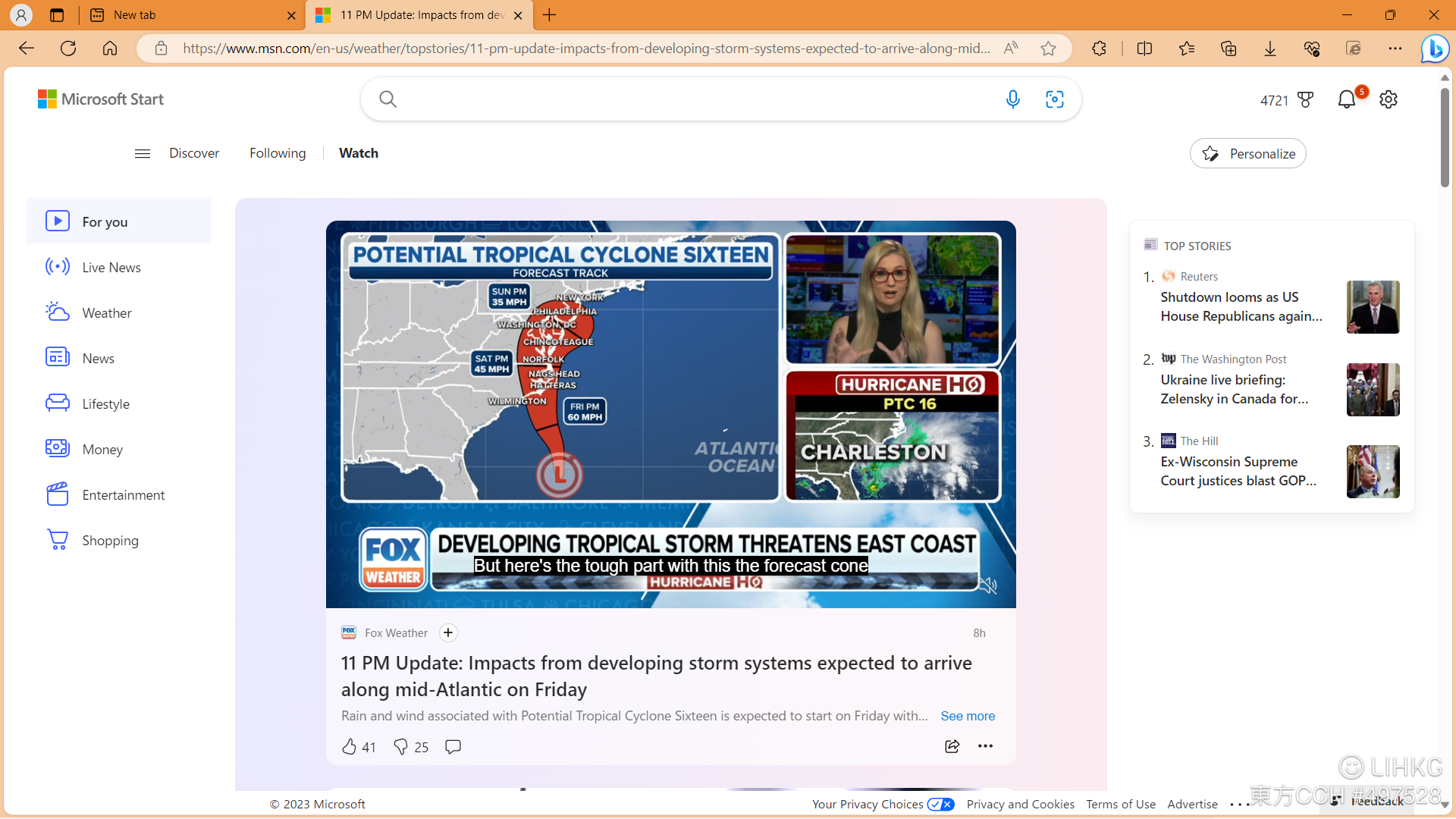
Task: Expand the hamburger navigation menu
Action: pyautogui.click(x=143, y=154)
